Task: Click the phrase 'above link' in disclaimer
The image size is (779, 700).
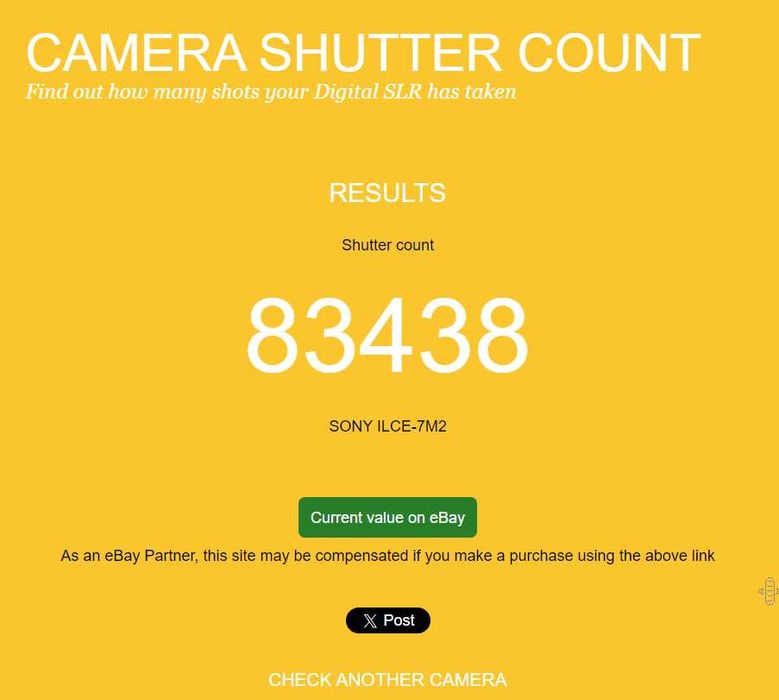Action: tap(667, 555)
